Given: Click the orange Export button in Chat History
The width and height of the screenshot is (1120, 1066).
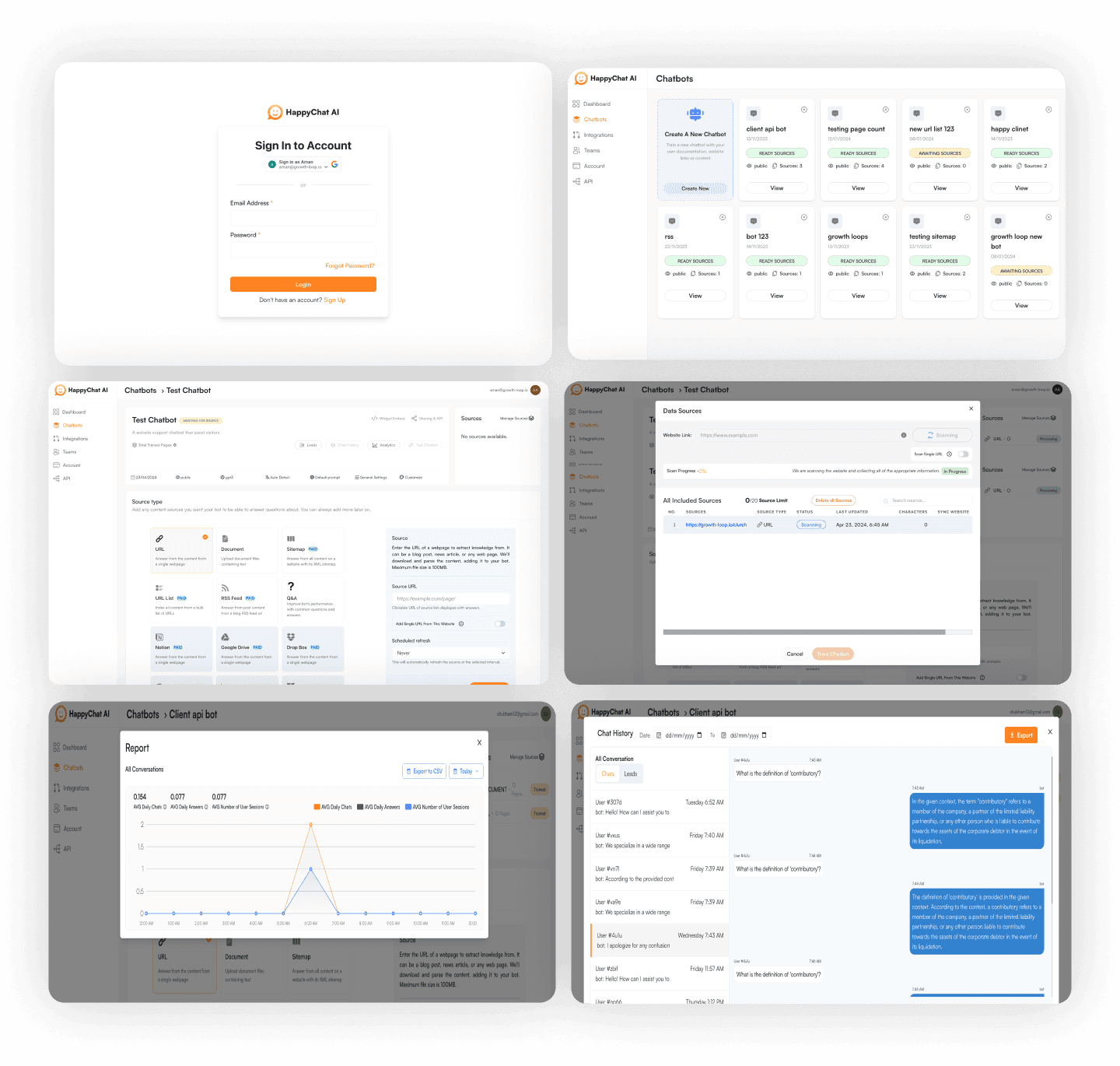Looking at the screenshot, I should click(1021, 735).
